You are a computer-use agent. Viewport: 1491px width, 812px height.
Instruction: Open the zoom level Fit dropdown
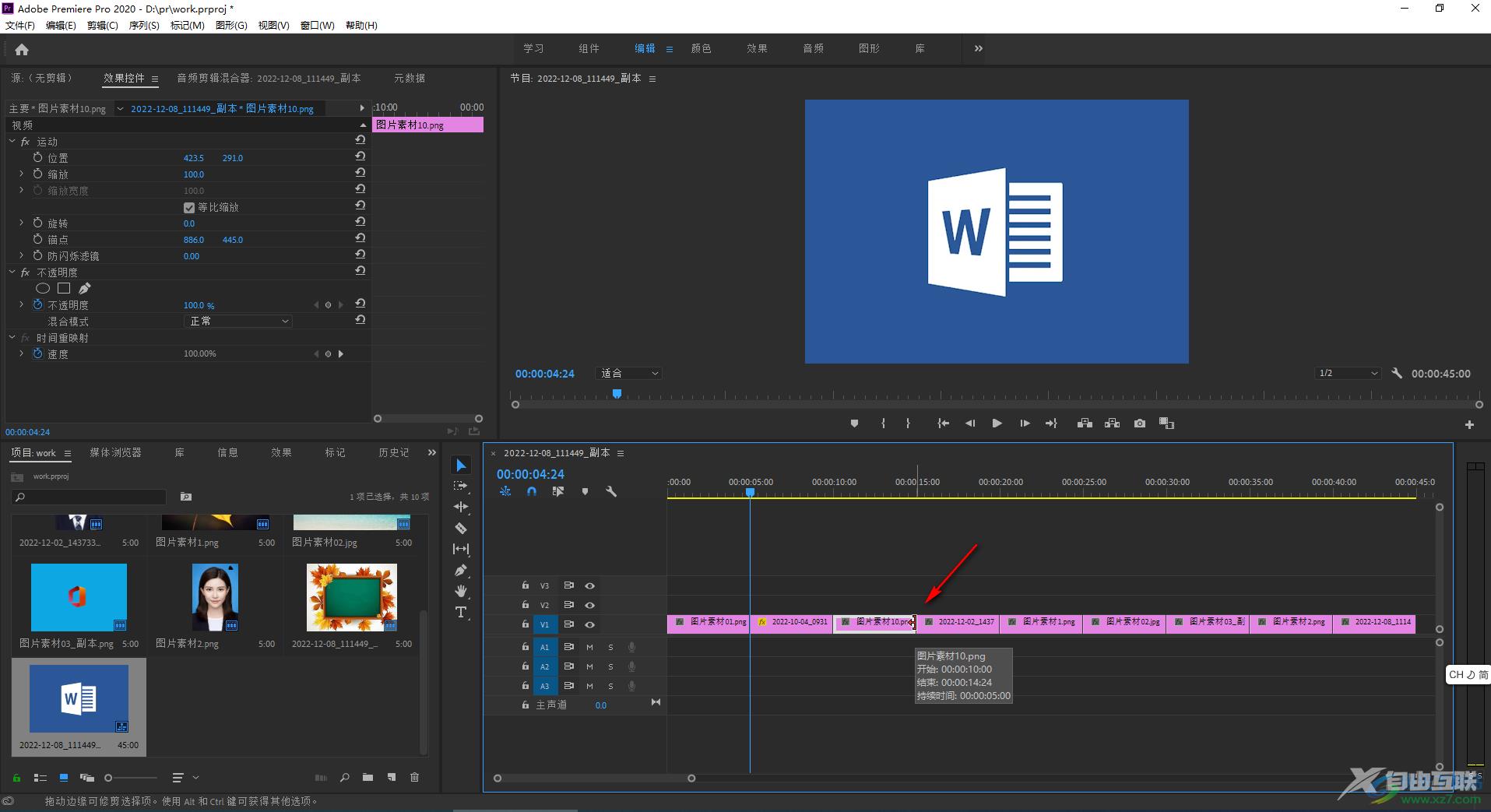point(628,374)
